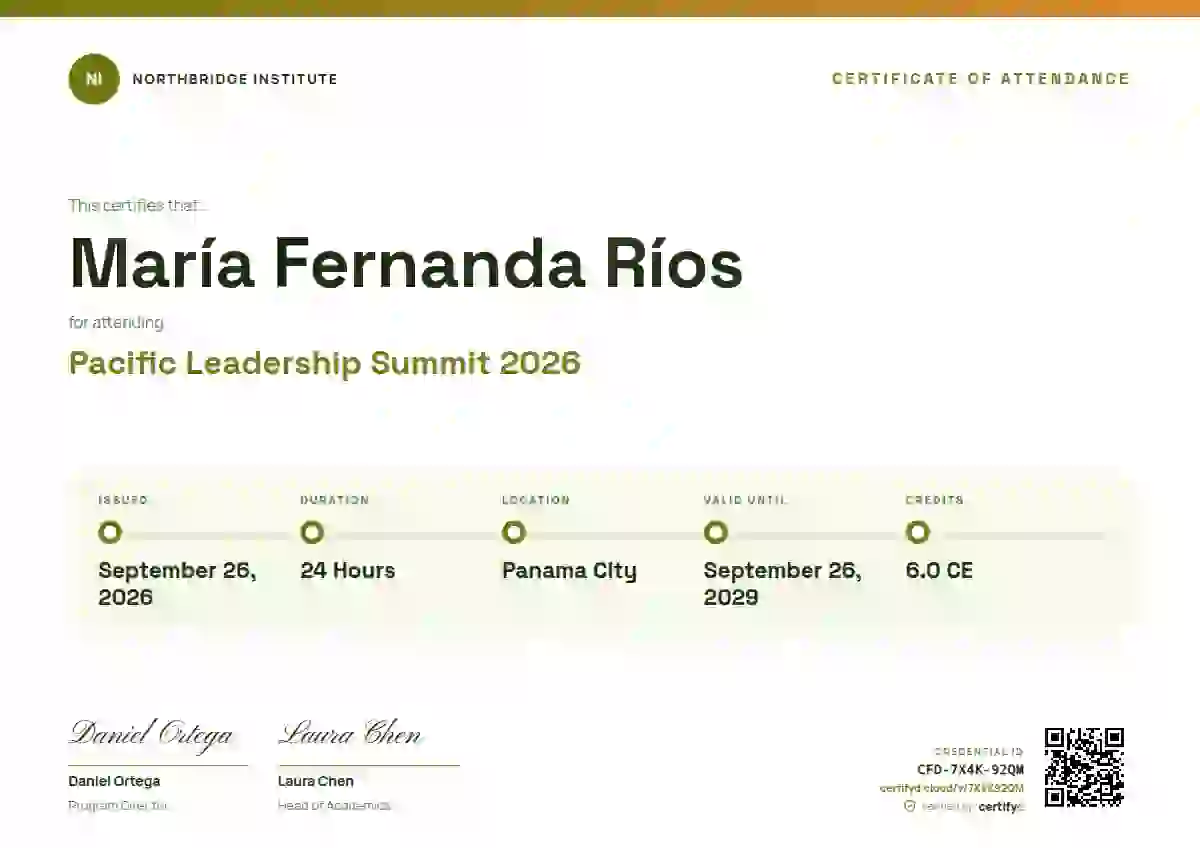Image resolution: width=1200 pixels, height=848 pixels.
Task: Click the 'LOCATION' label
Action: click(x=536, y=500)
